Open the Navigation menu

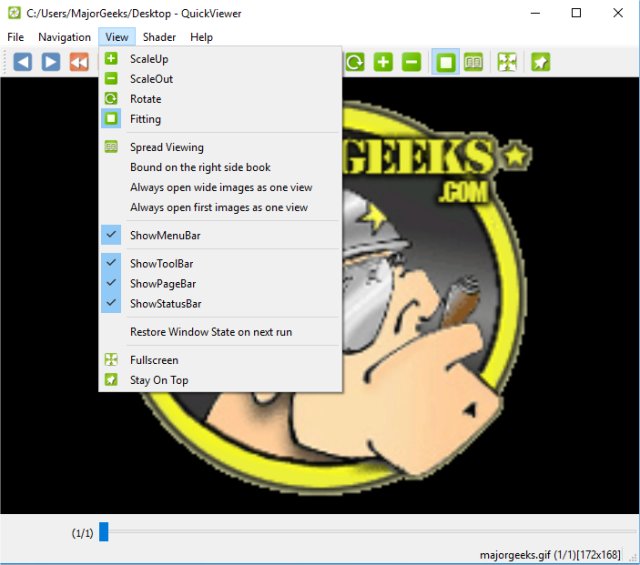click(64, 37)
